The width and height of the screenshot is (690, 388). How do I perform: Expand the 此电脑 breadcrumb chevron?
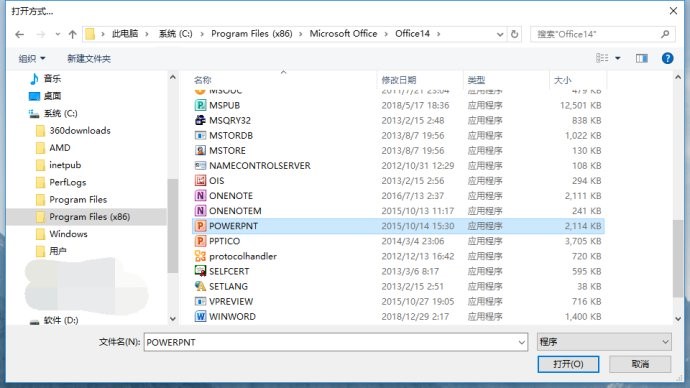[147, 34]
